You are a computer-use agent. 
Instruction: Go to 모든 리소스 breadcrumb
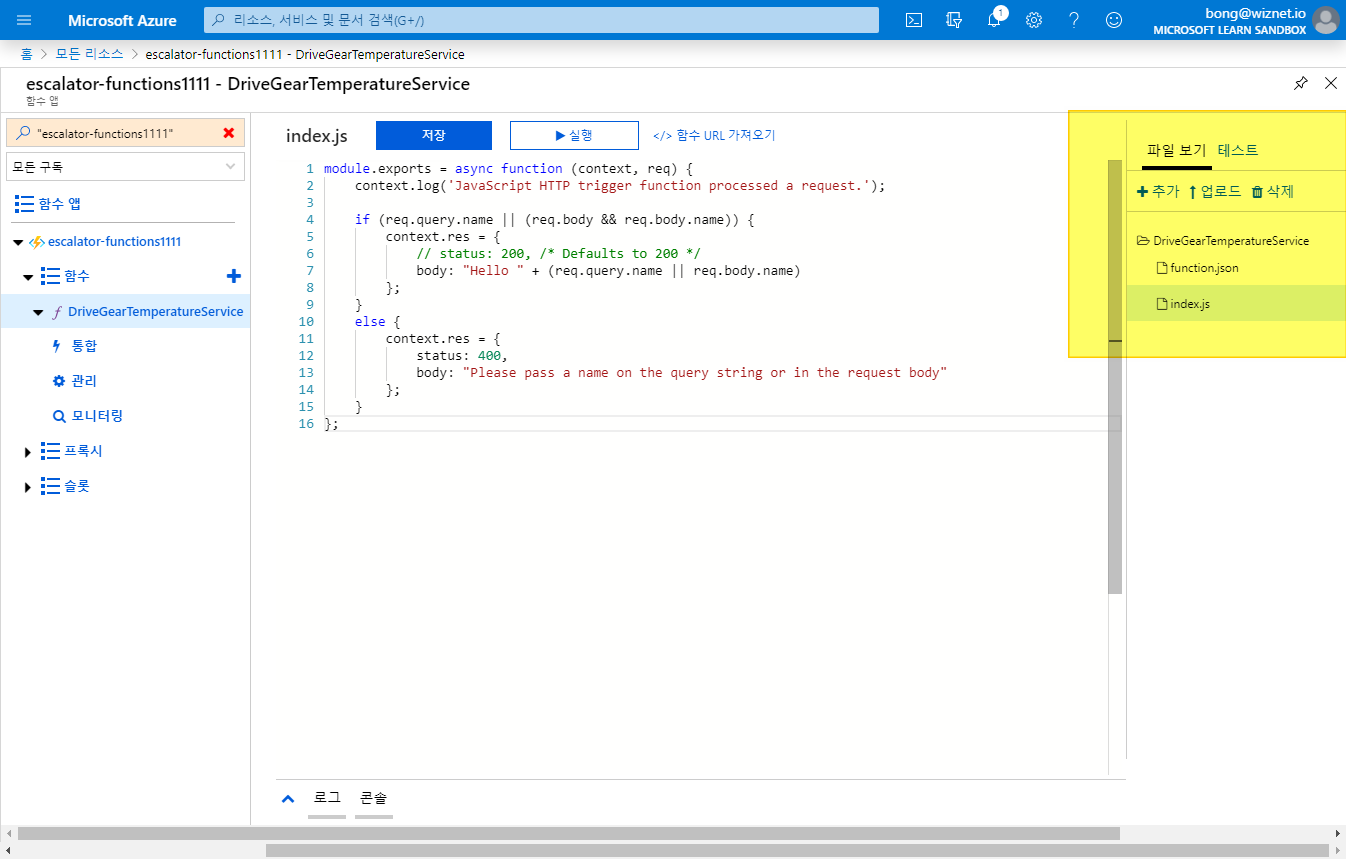click(x=90, y=54)
